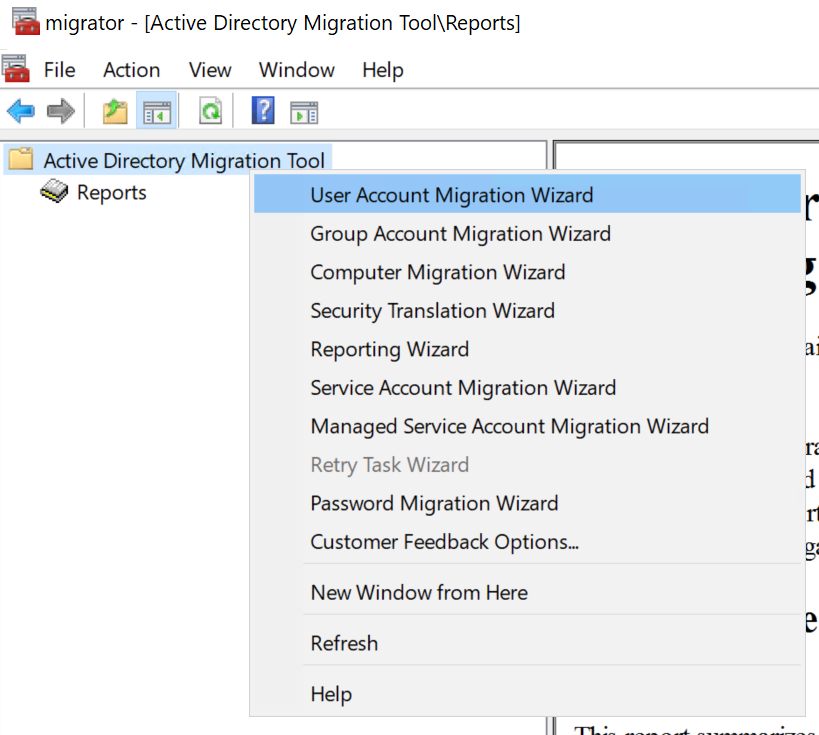The height and width of the screenshot is (735, 819).
Task: Toggle the Show/Hide Action Pane icon
Action: click(304, 112)
